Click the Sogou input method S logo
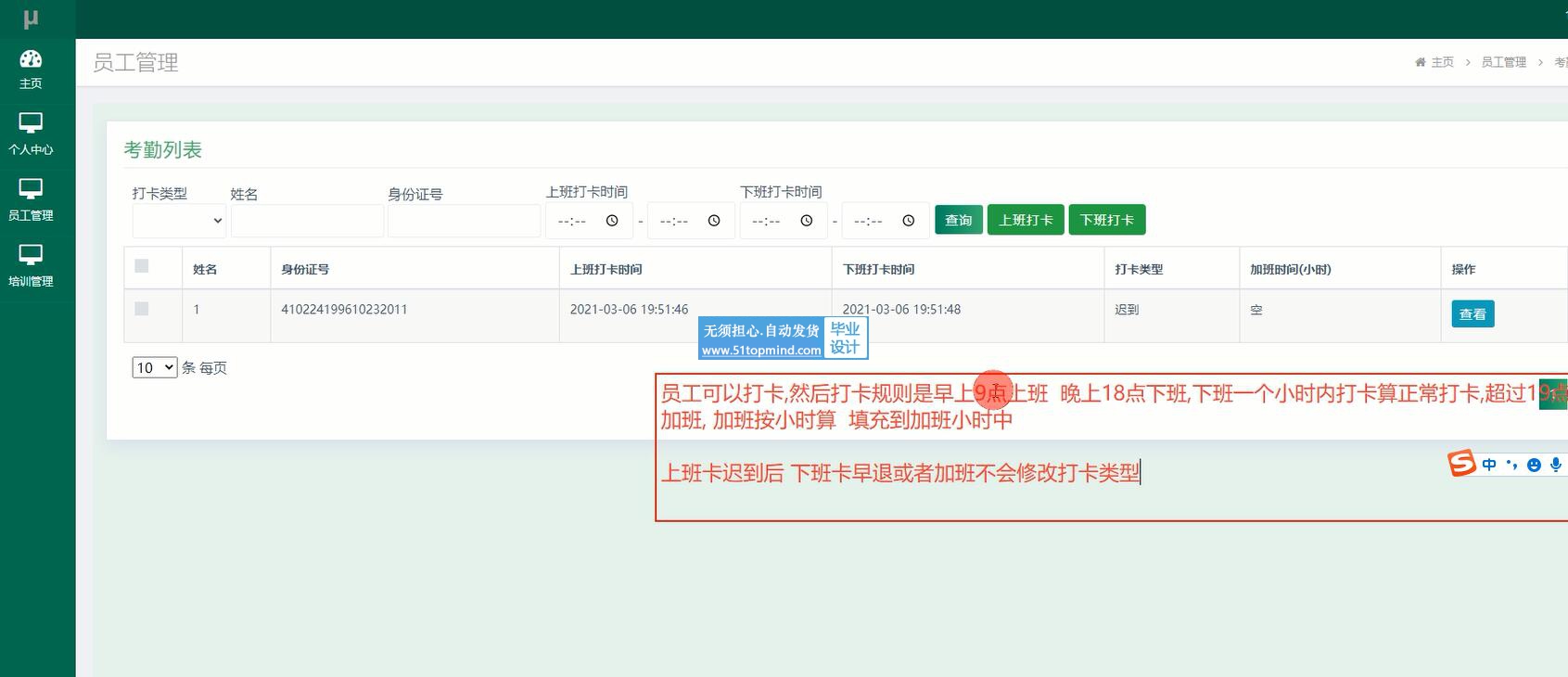 [1462, 464]
